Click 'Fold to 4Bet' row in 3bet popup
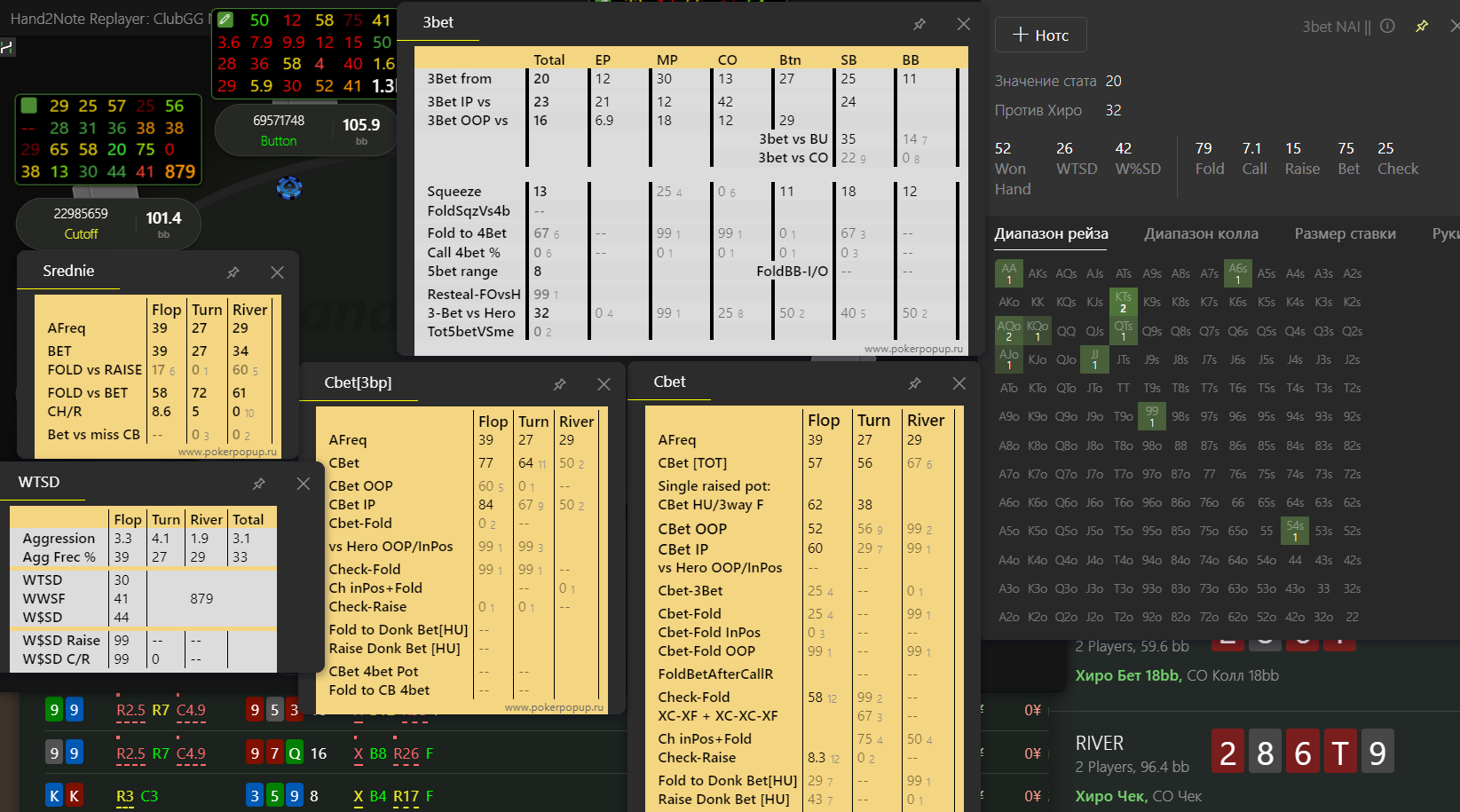The width and height of the screenshot is (1460, 812). point(467,233)
